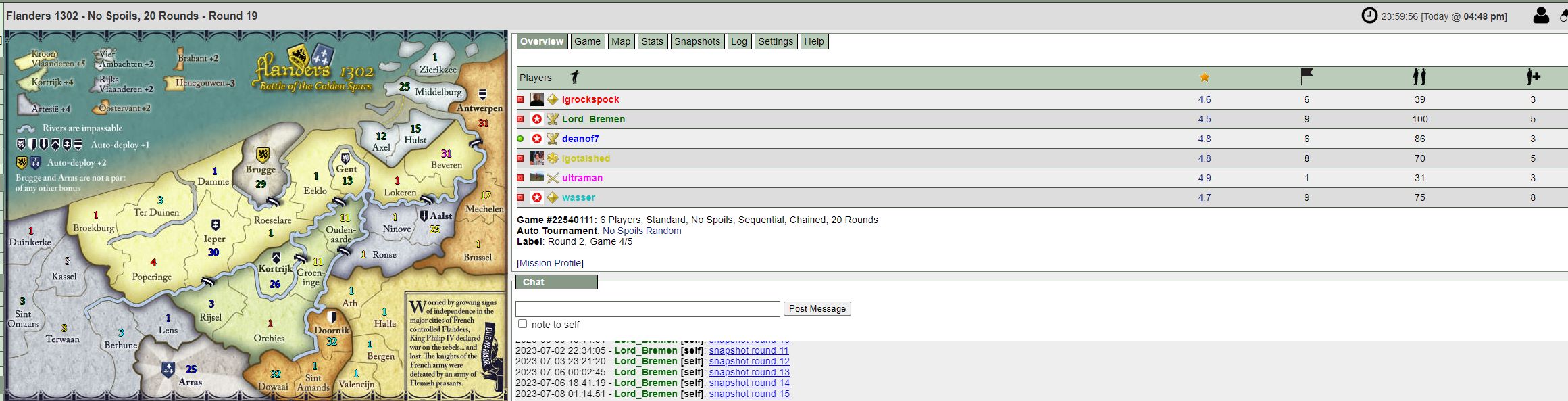The height and width of the screenshot is (401, 1568).
Task: Switch to the Stats tab
Action: click(652, 41)
